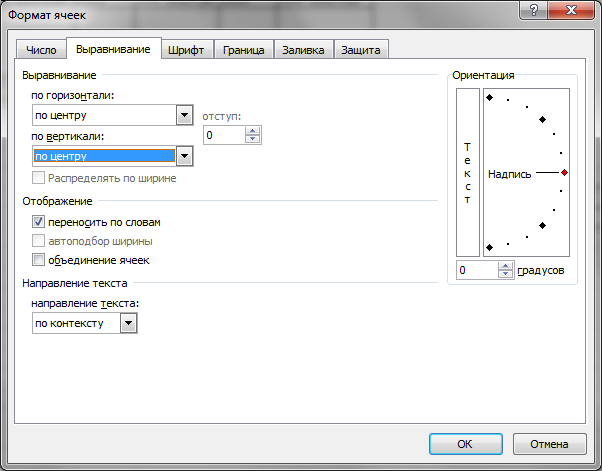Click the 'Распределять по ширине' checkbox
The width and height of the screenshot is (602, 471).
[x=38, y=178]
